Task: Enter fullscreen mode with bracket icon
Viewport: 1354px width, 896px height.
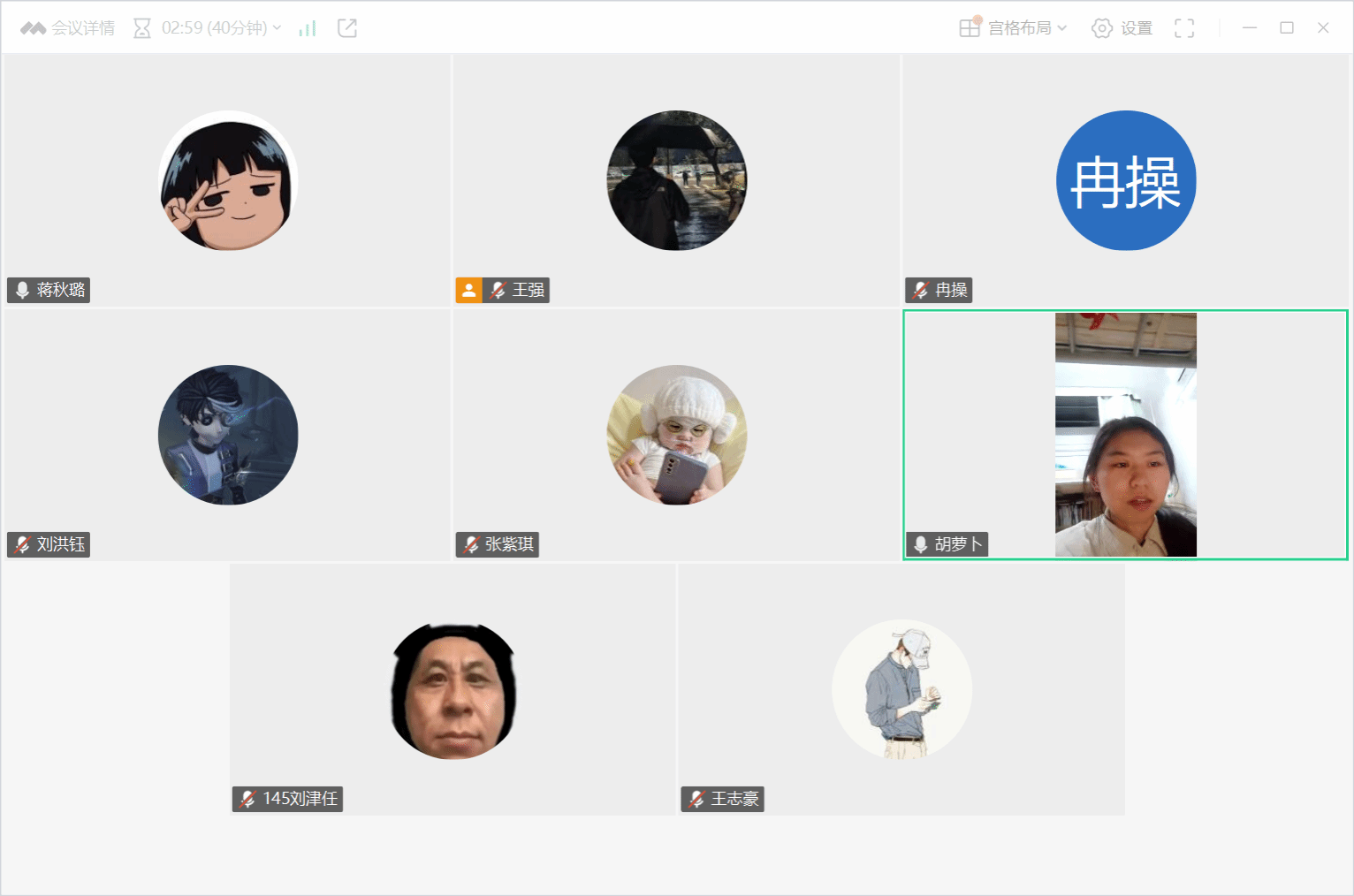Action: coord(1184,28)
